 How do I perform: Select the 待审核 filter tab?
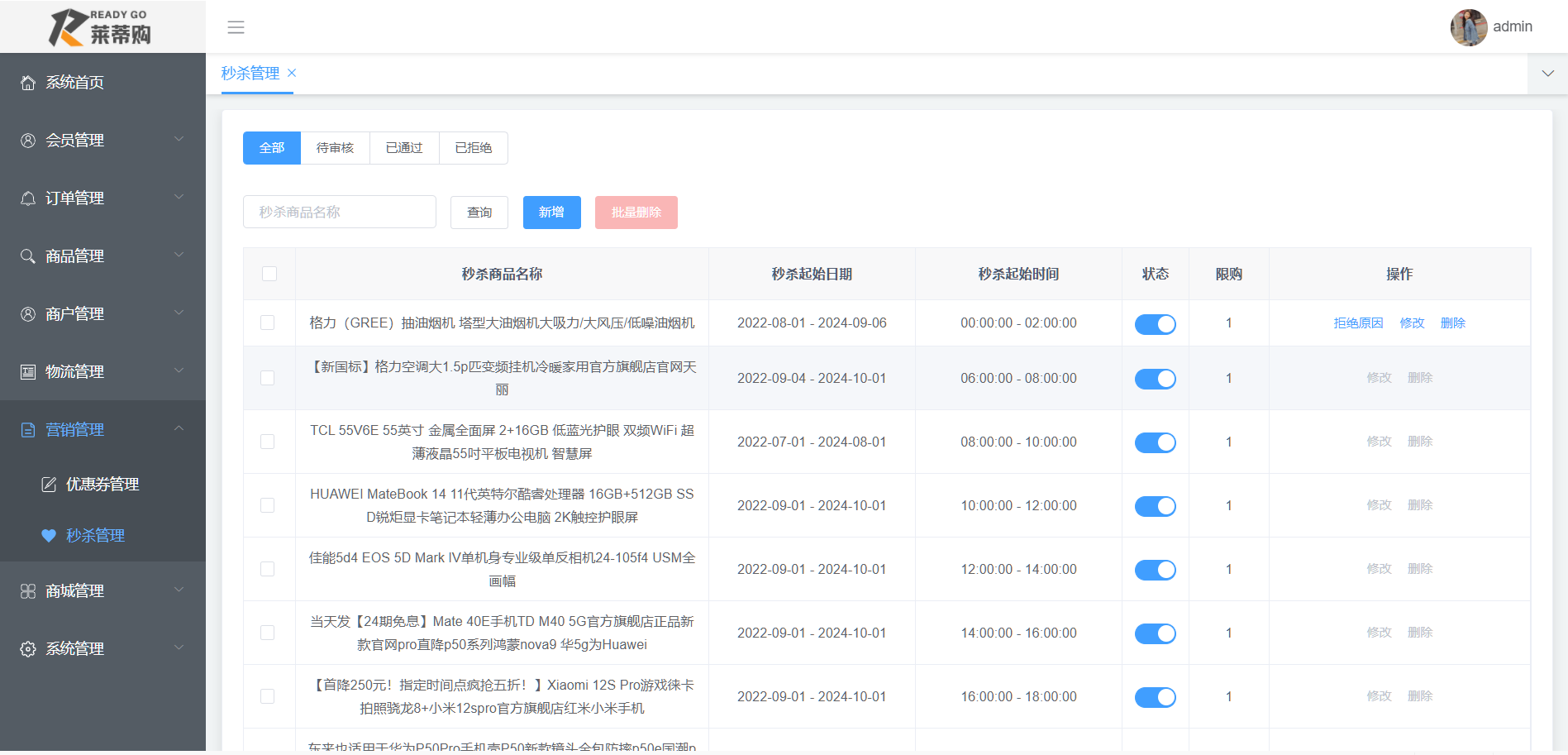point(335,148)
